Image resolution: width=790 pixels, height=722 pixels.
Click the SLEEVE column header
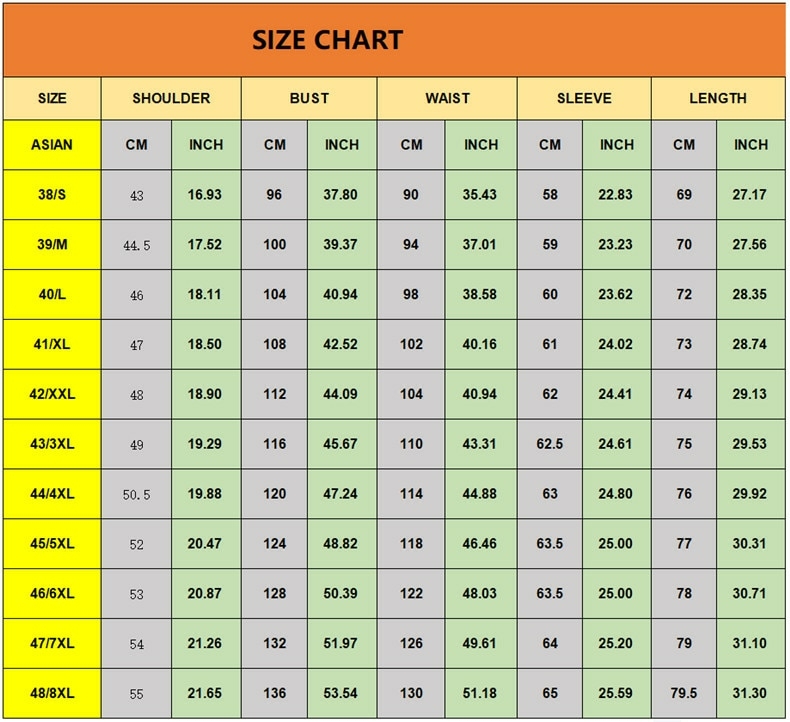click(584, 98)
